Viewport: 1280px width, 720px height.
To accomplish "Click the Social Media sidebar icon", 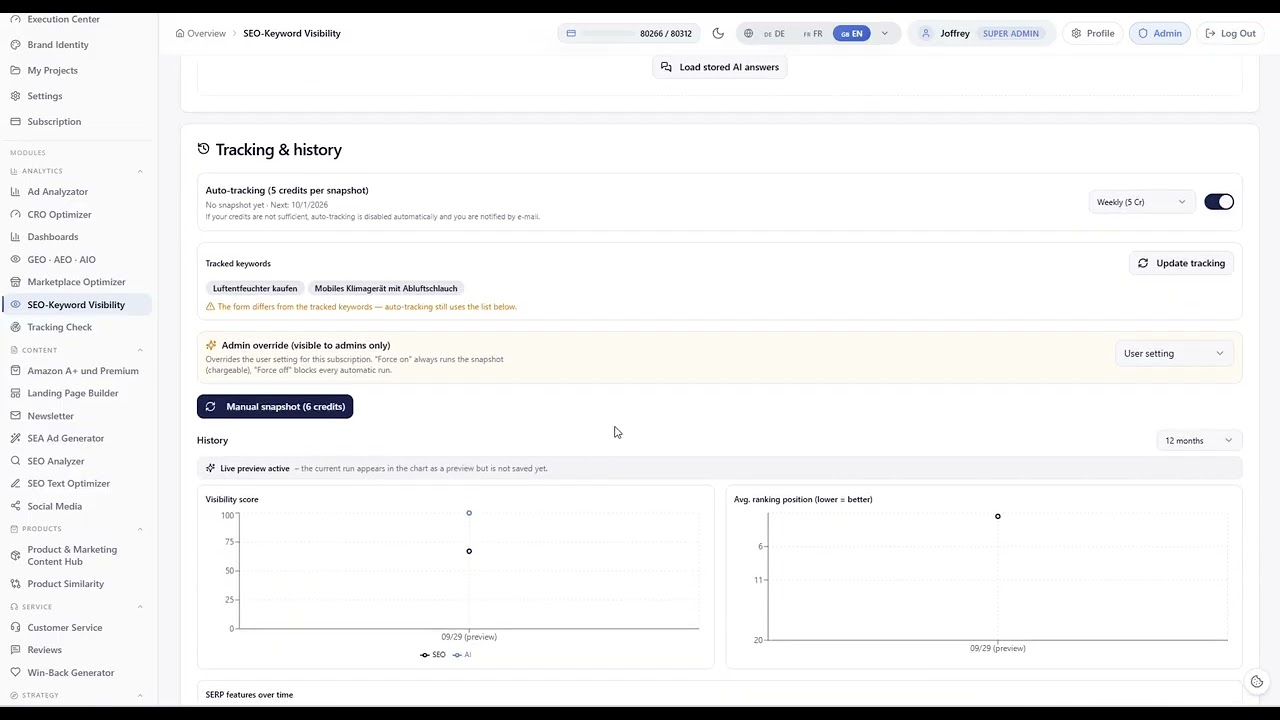I will 16,506.
